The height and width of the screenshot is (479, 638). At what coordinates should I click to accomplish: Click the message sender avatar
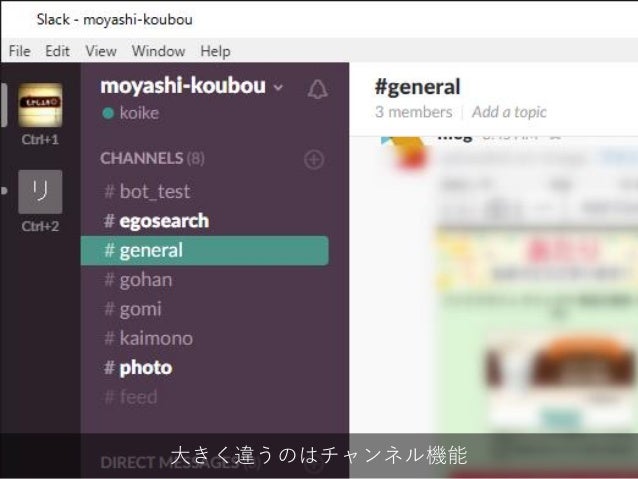(404, 155)
